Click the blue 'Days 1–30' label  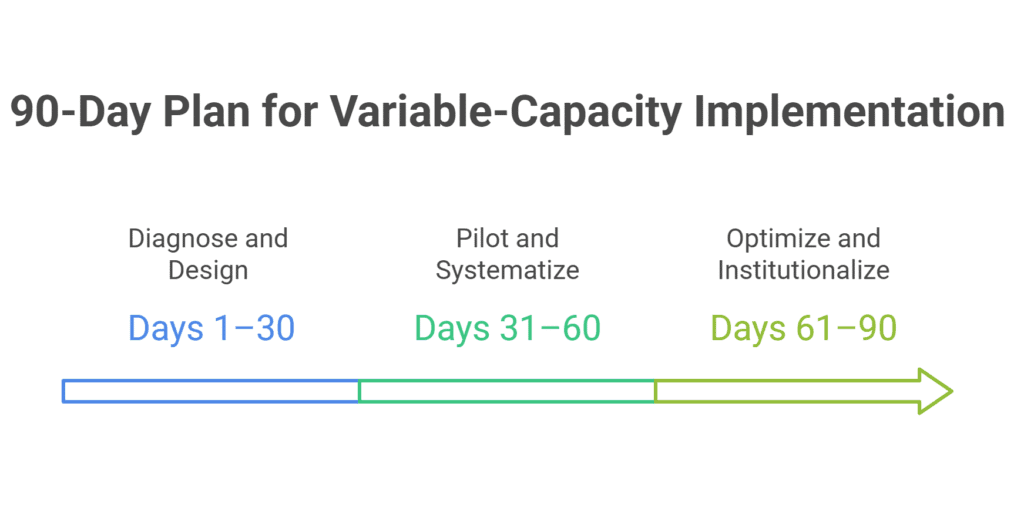point(212,328)
